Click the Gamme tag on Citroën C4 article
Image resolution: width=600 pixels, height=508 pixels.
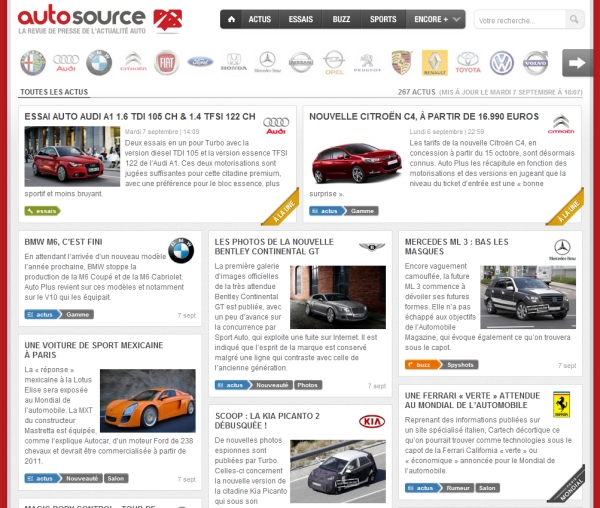(361, 211)
